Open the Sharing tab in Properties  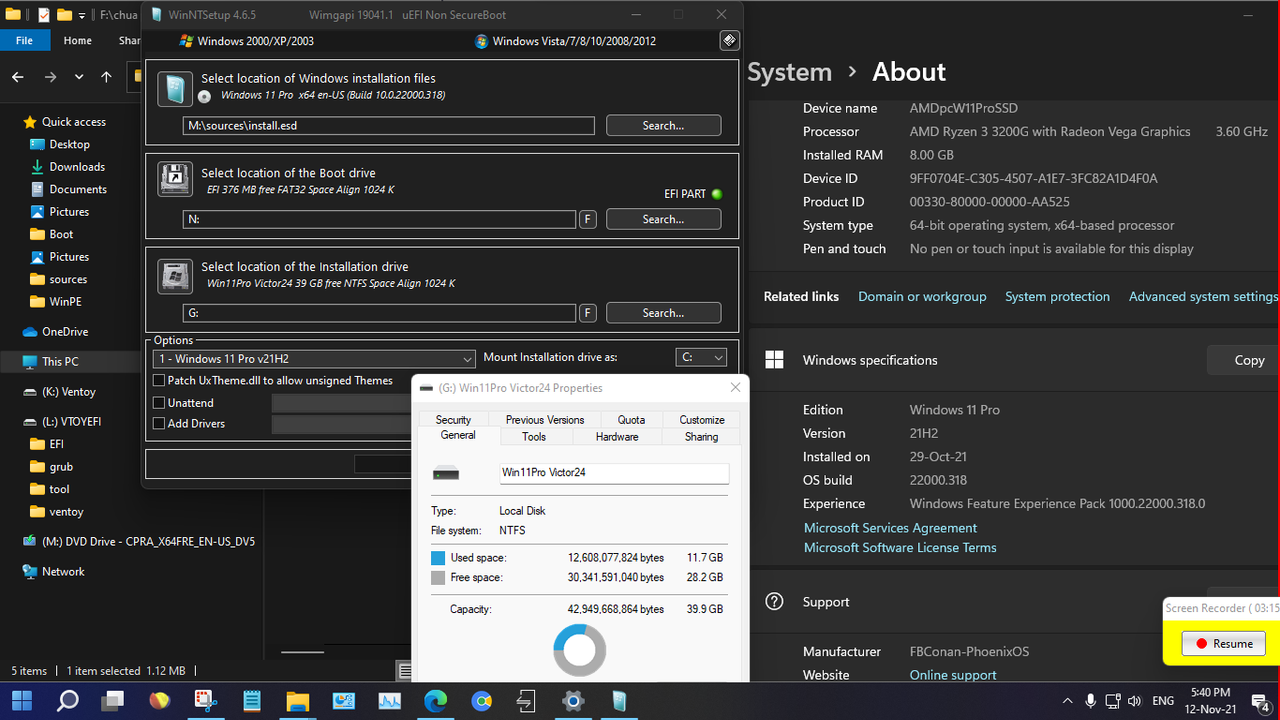point(701,437)
